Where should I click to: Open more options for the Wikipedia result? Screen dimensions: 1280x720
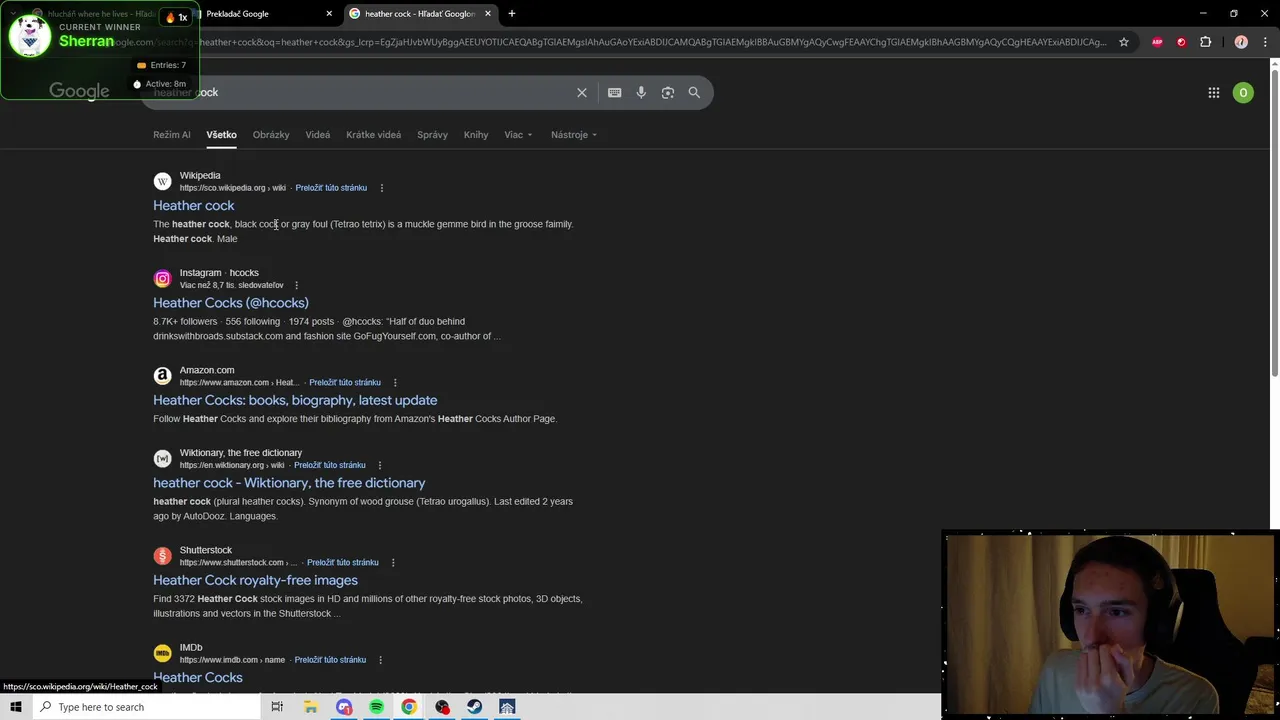381,188
